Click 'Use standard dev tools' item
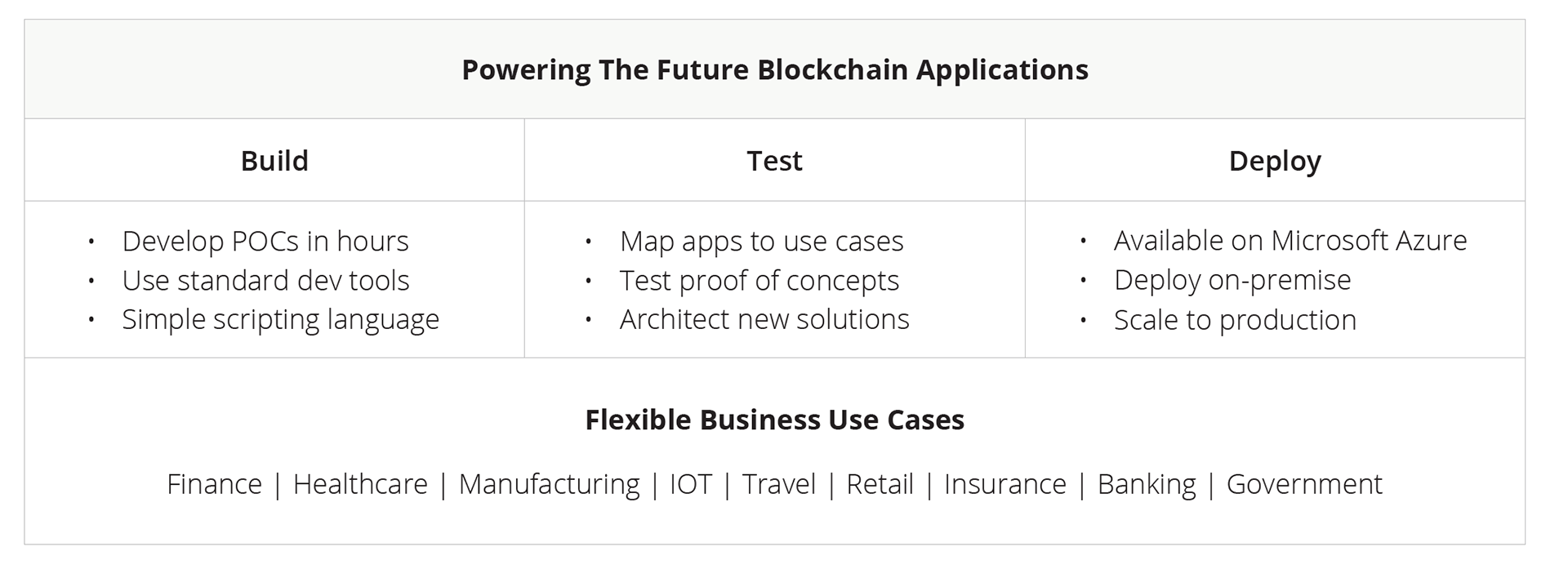This screenshot has height=582, width=1568. (x=265, y=281)
